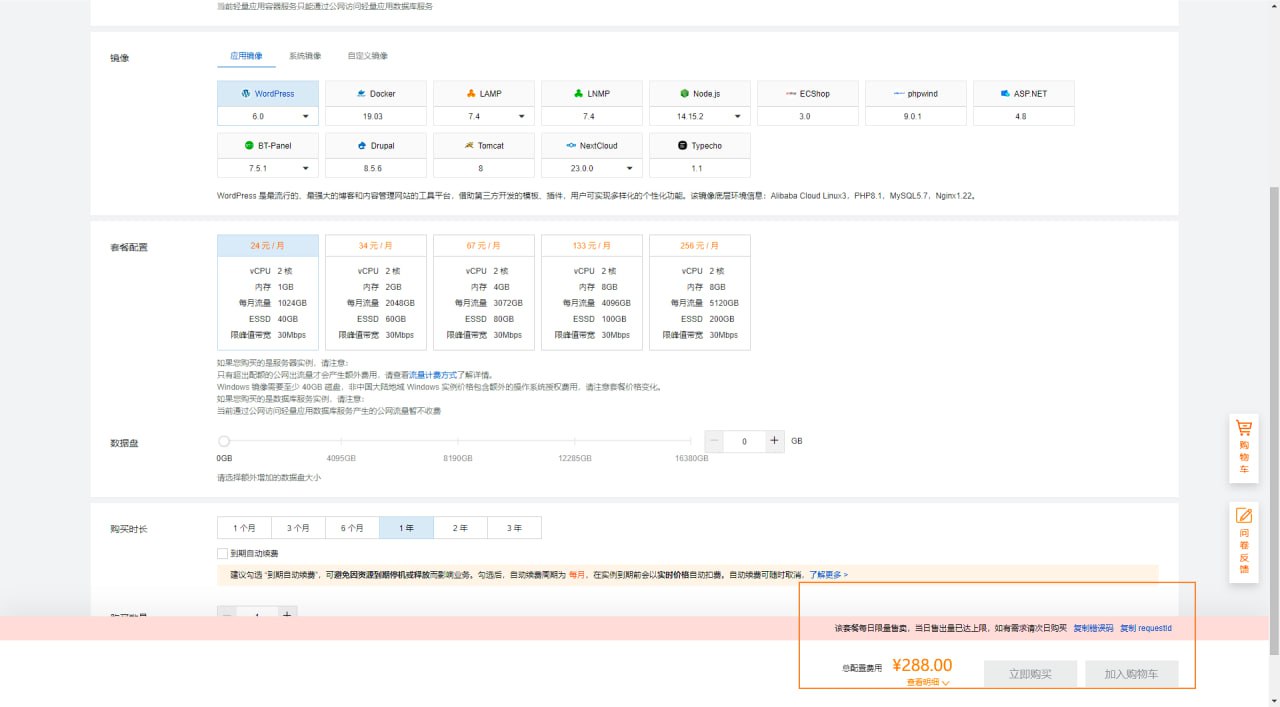Select the 1个月 purchase duration

pos(244,528)
